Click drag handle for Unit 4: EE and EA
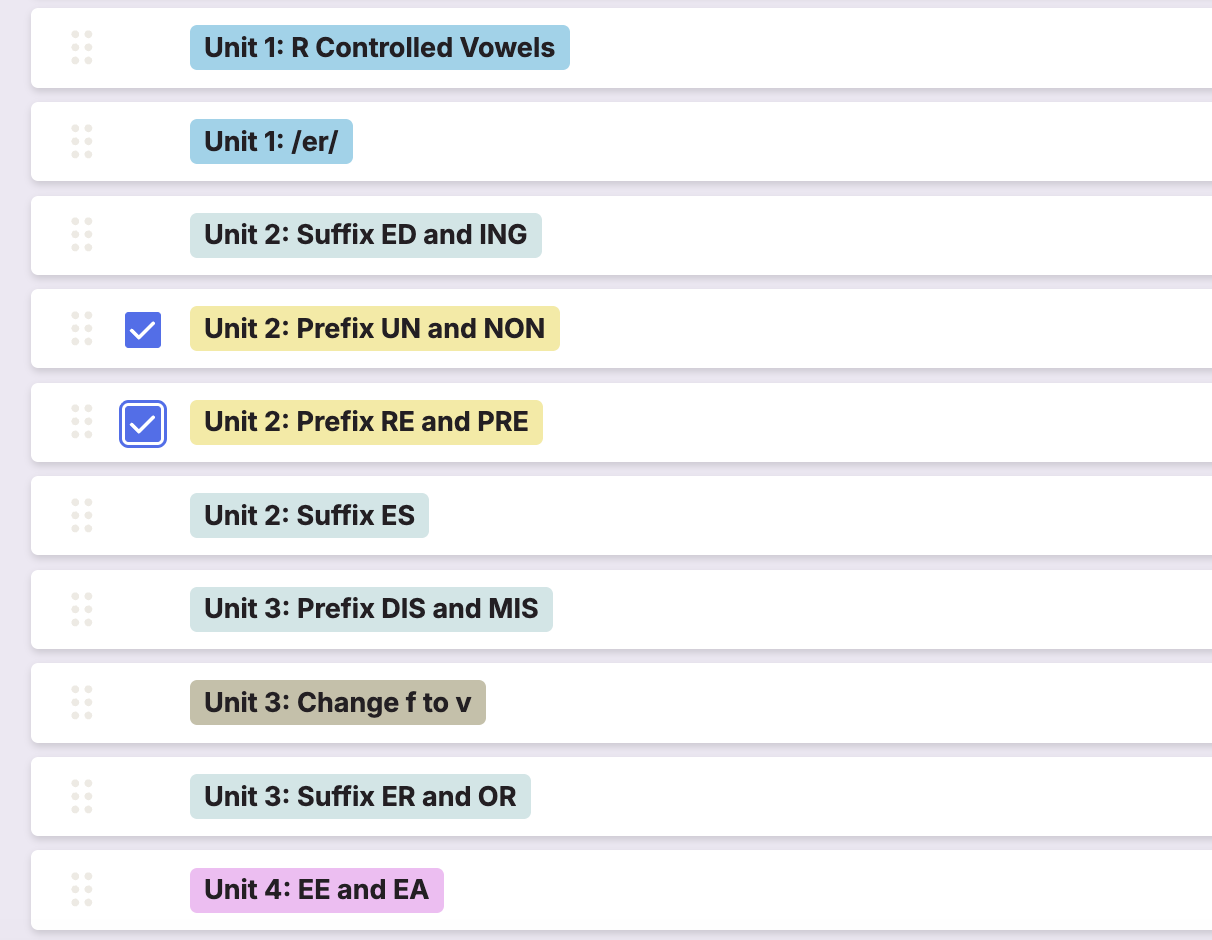 pos(82,889)
